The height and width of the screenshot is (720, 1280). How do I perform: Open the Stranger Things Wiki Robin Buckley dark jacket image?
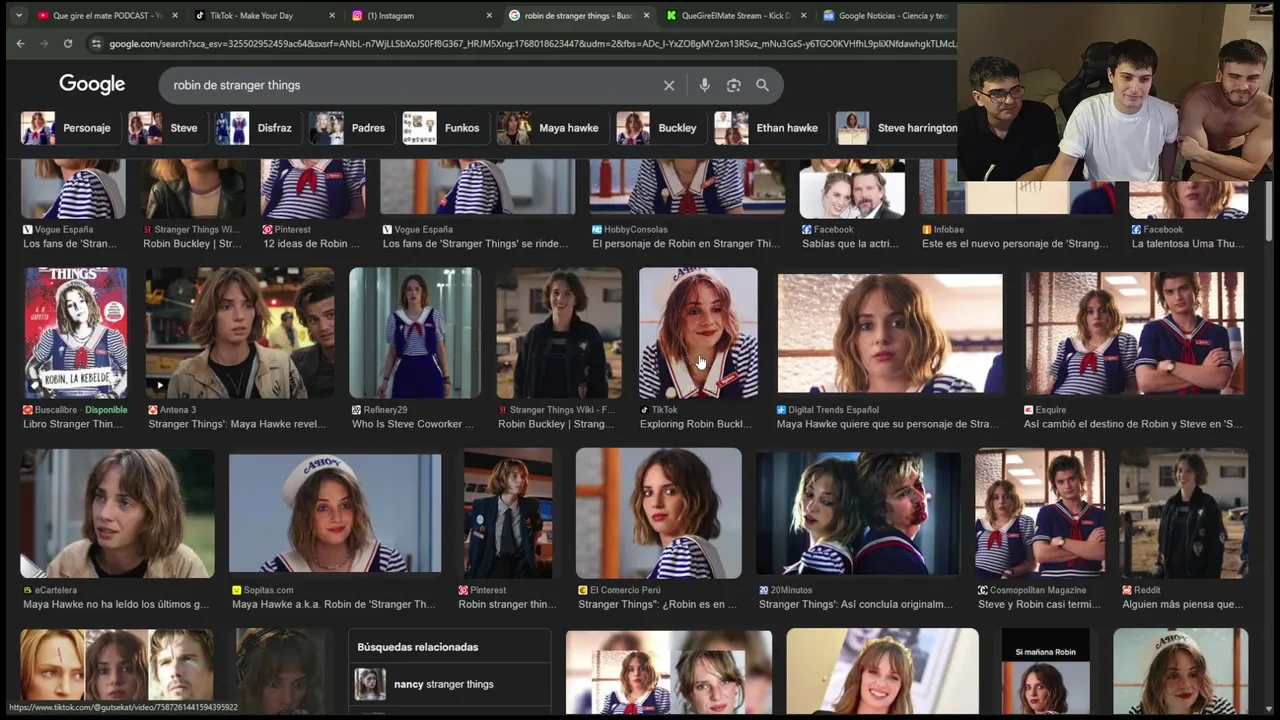click(x=559, y=333)
